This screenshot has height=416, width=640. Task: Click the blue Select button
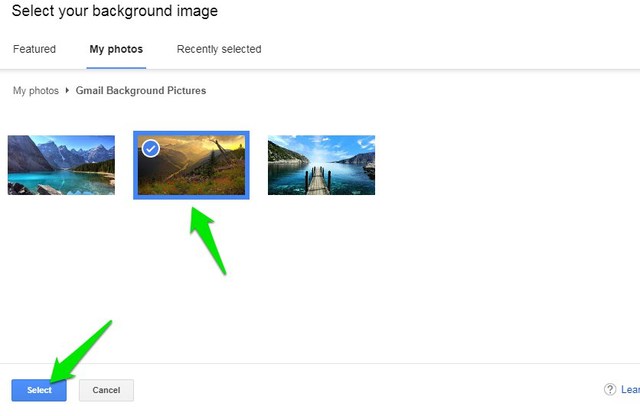click(x=39, y=390)
